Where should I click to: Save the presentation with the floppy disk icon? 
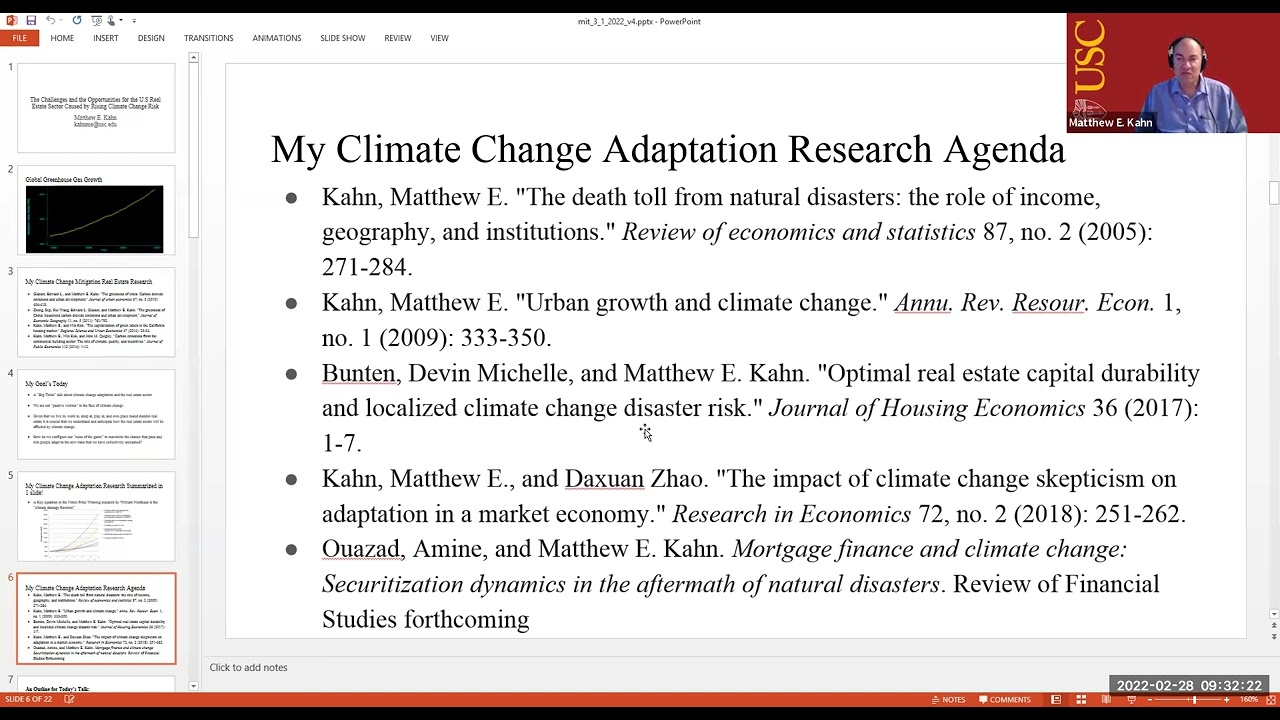click(31, 20)
